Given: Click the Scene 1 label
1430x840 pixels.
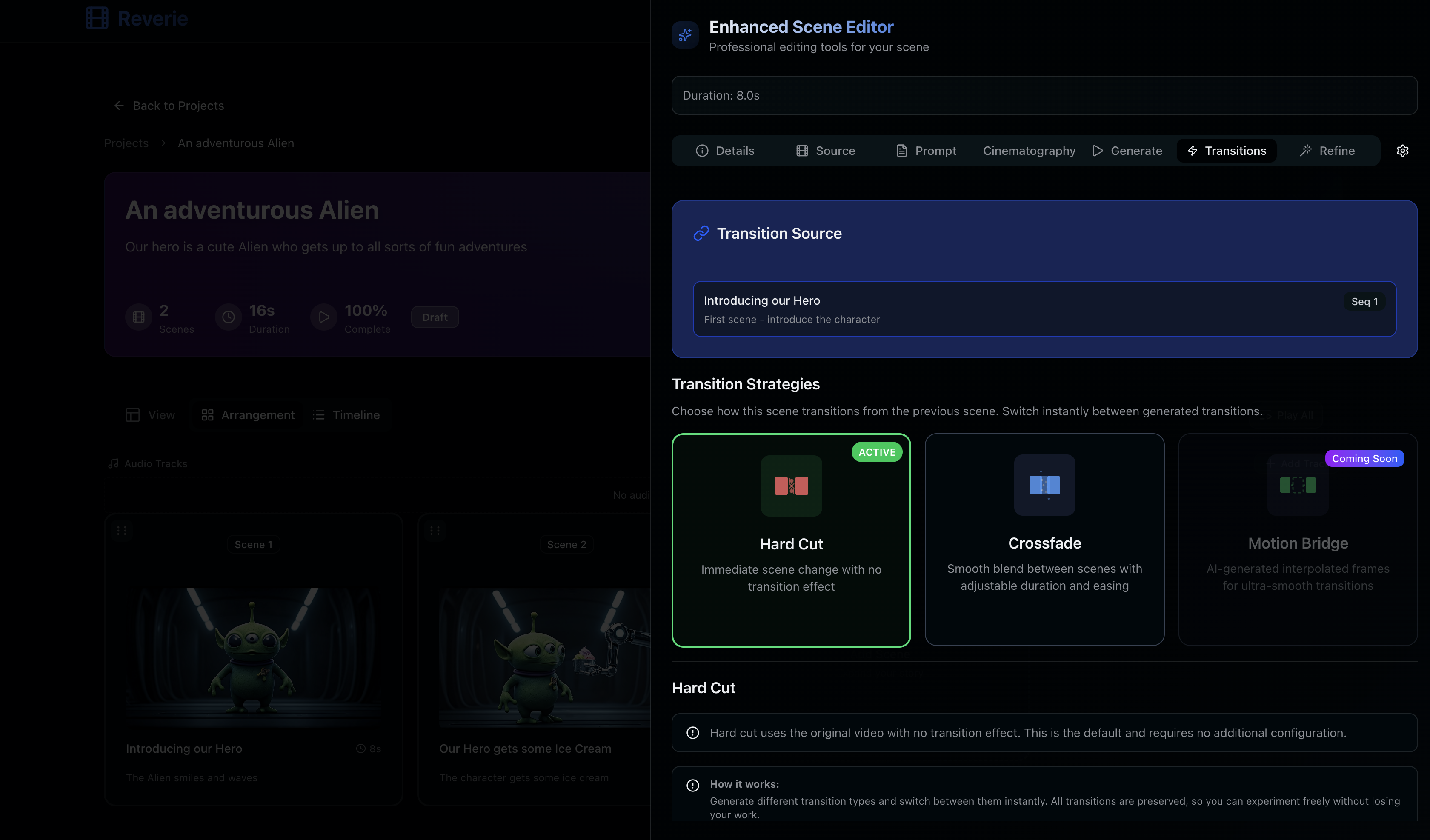Looking at the screenshot, I should [253, 544].
